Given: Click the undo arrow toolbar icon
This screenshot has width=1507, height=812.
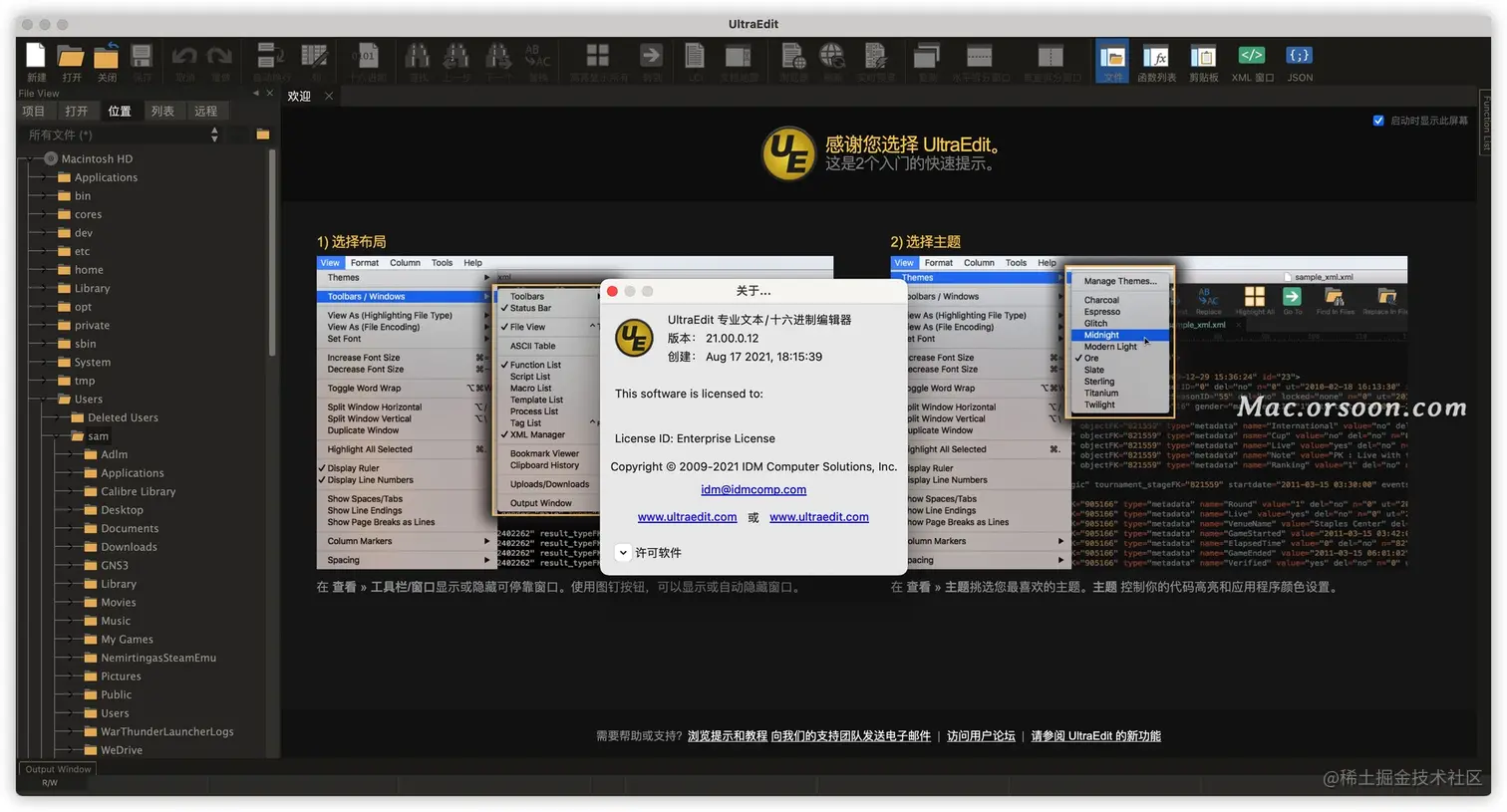Looking at the screenshot, I should pyautogui.click(x=184, y=56).
